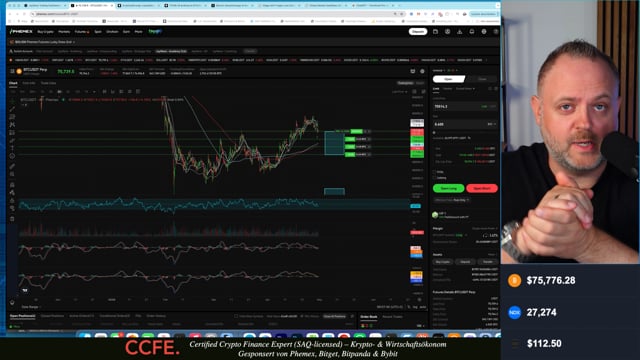Open the Closed Positions tab
The height and width of the screenshot is (360, 640).
52,316
